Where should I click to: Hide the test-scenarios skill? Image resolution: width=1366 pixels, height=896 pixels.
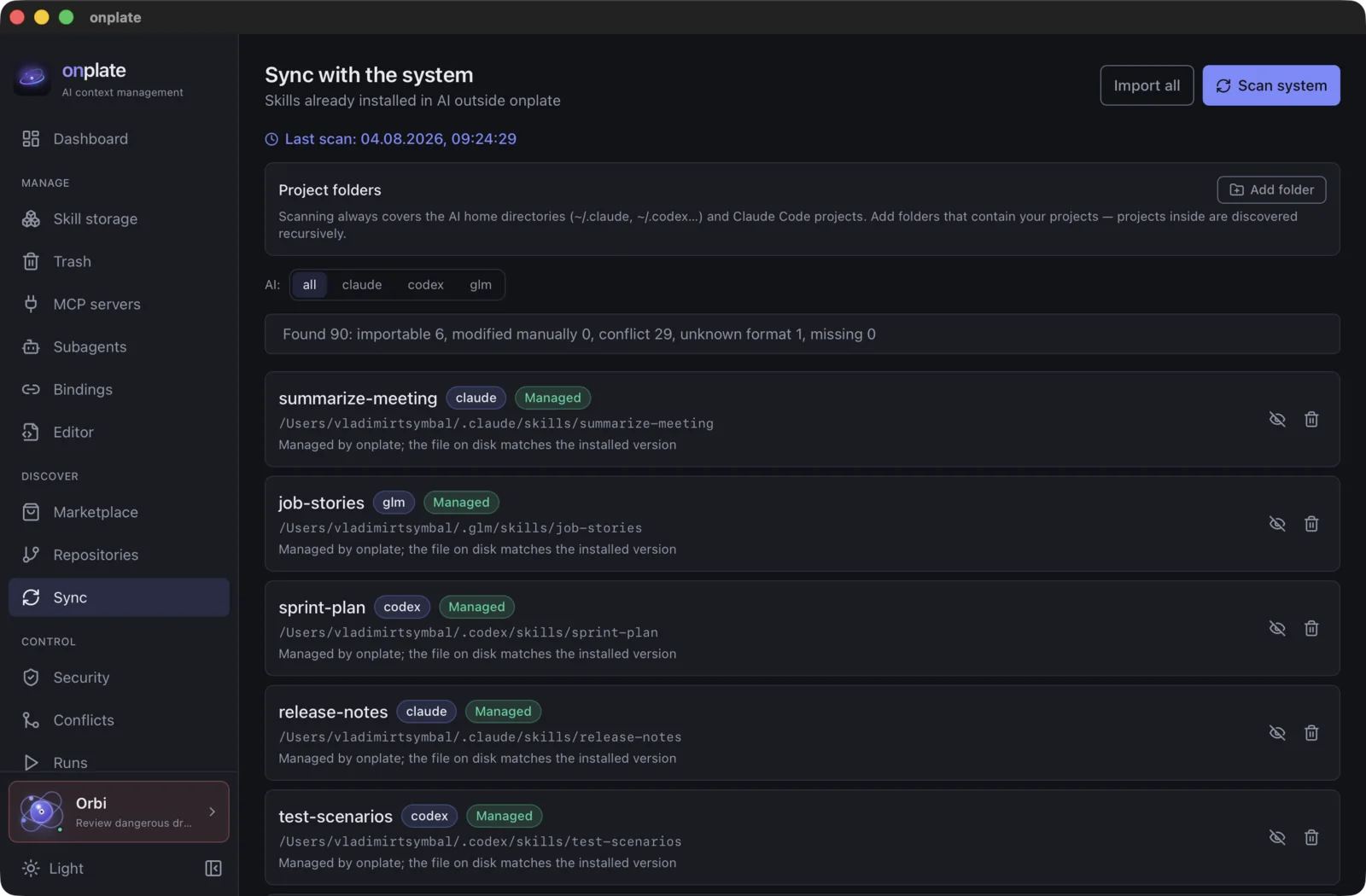[1277, 838]
